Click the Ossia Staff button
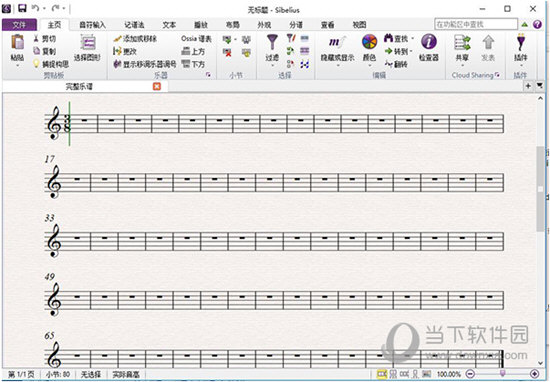 click(196, 39)
